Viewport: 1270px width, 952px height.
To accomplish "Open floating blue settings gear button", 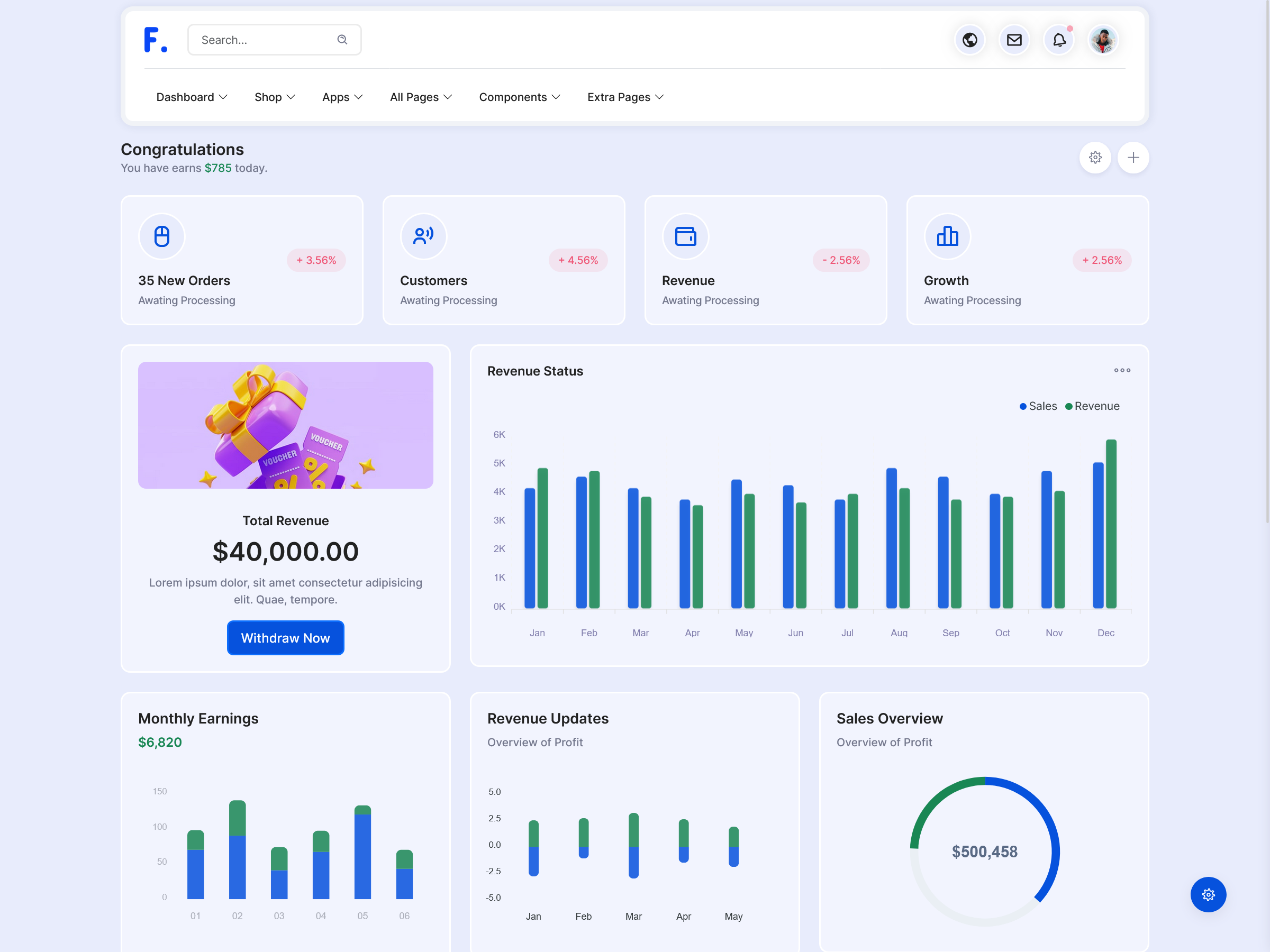I will tap(1208, 894).
